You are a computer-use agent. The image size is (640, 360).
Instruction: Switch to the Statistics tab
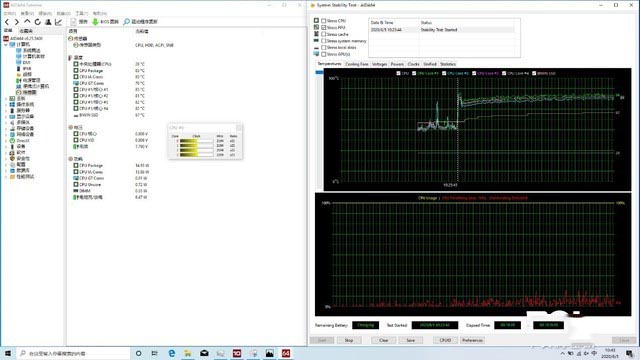[448, 64]
